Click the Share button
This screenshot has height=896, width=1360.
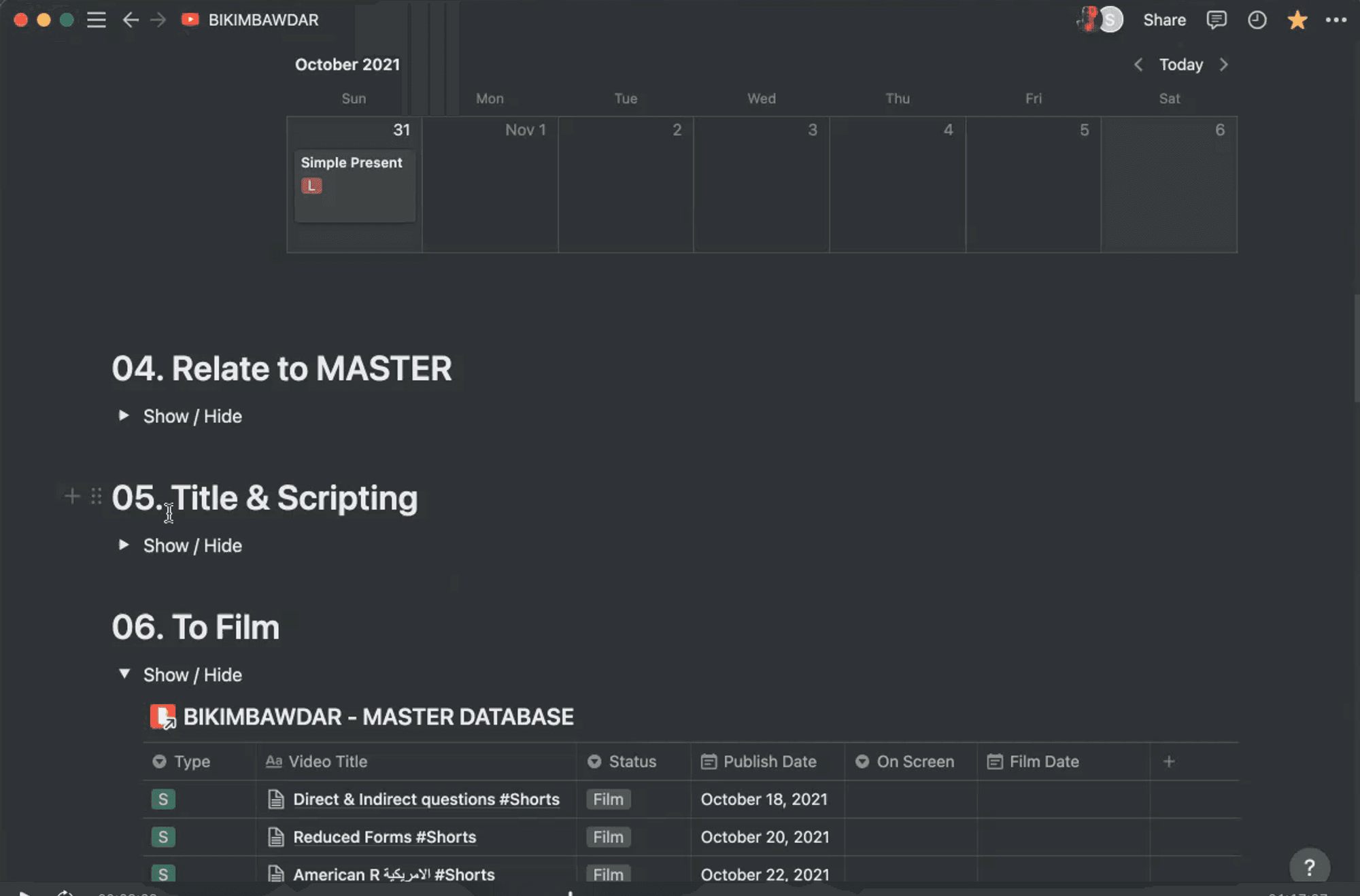tap(1164, 20)
